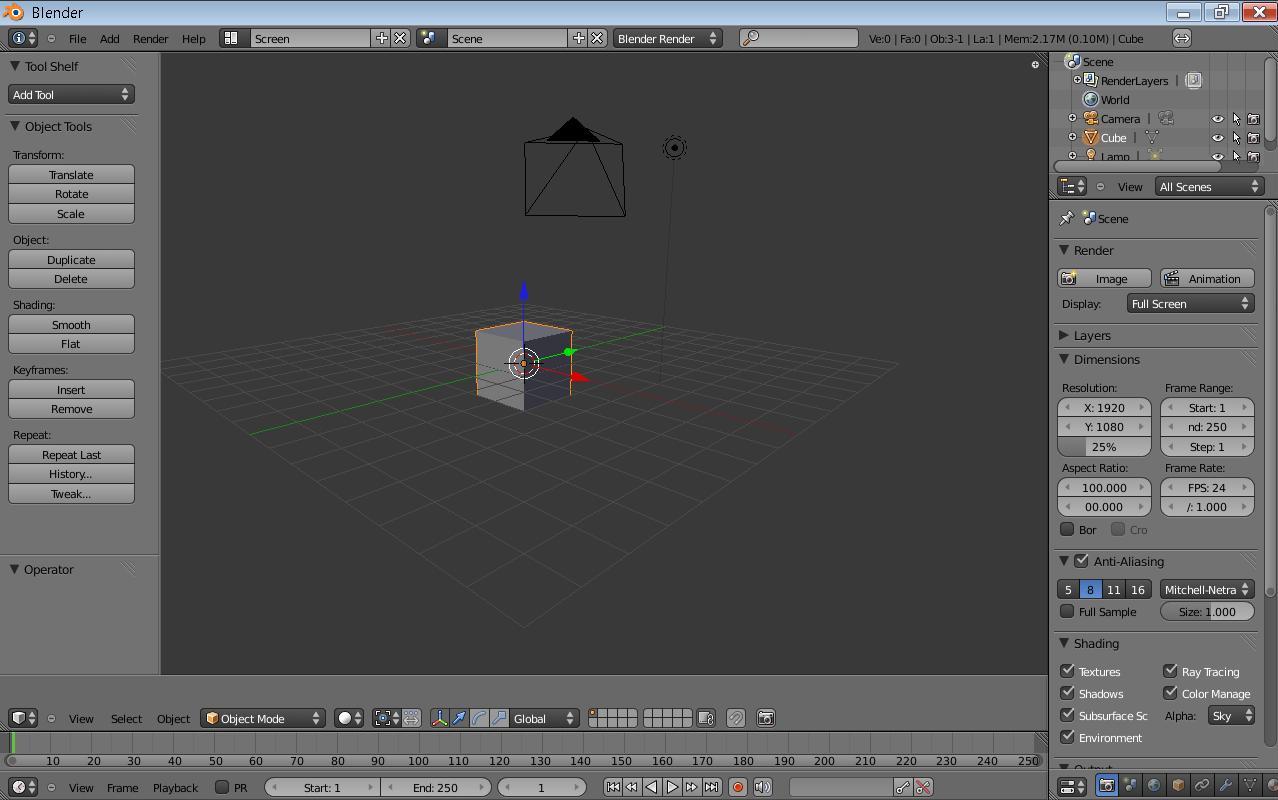Expand the collapsed Layers panel

(x=1091, y=335)
